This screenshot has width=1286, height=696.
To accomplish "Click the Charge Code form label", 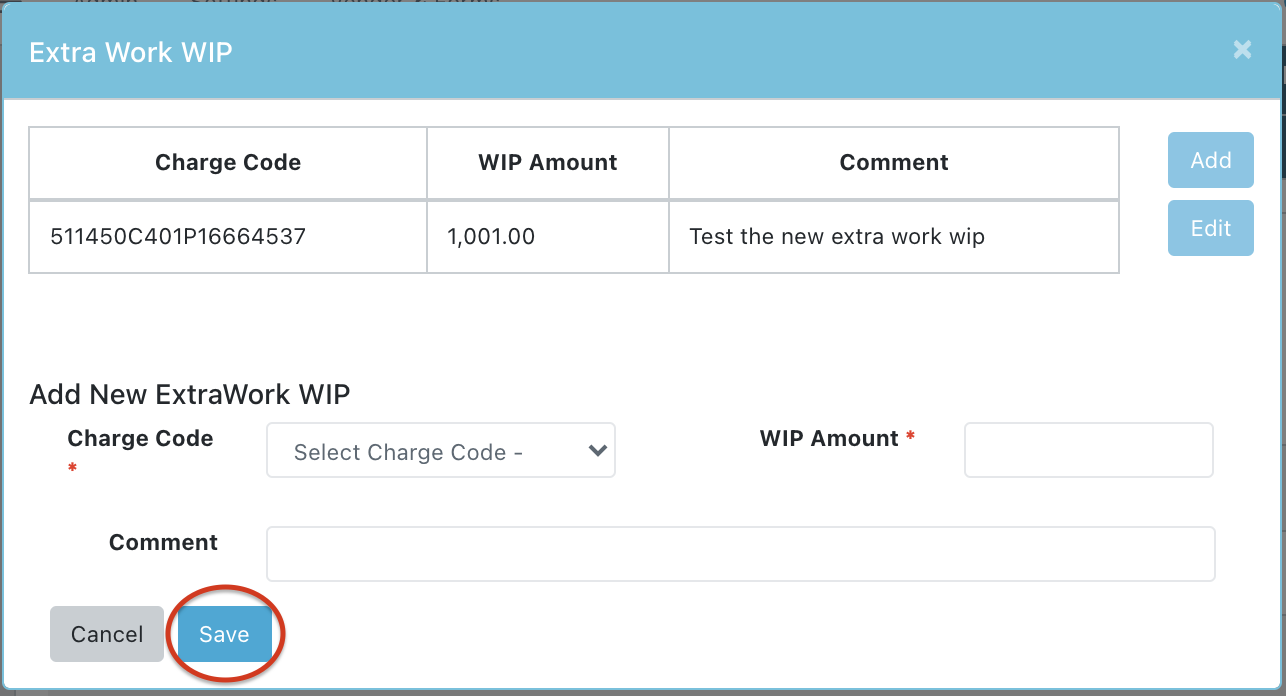I will (x=140, y=439).
